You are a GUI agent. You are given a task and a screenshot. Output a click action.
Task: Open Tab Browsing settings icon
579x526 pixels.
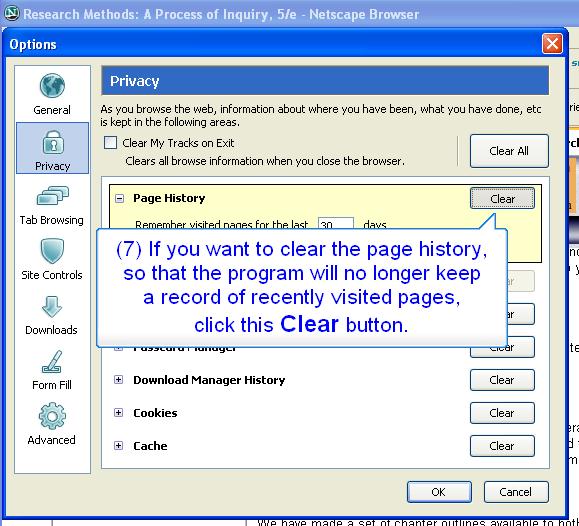pyautogui.click(x=52, y=195)
